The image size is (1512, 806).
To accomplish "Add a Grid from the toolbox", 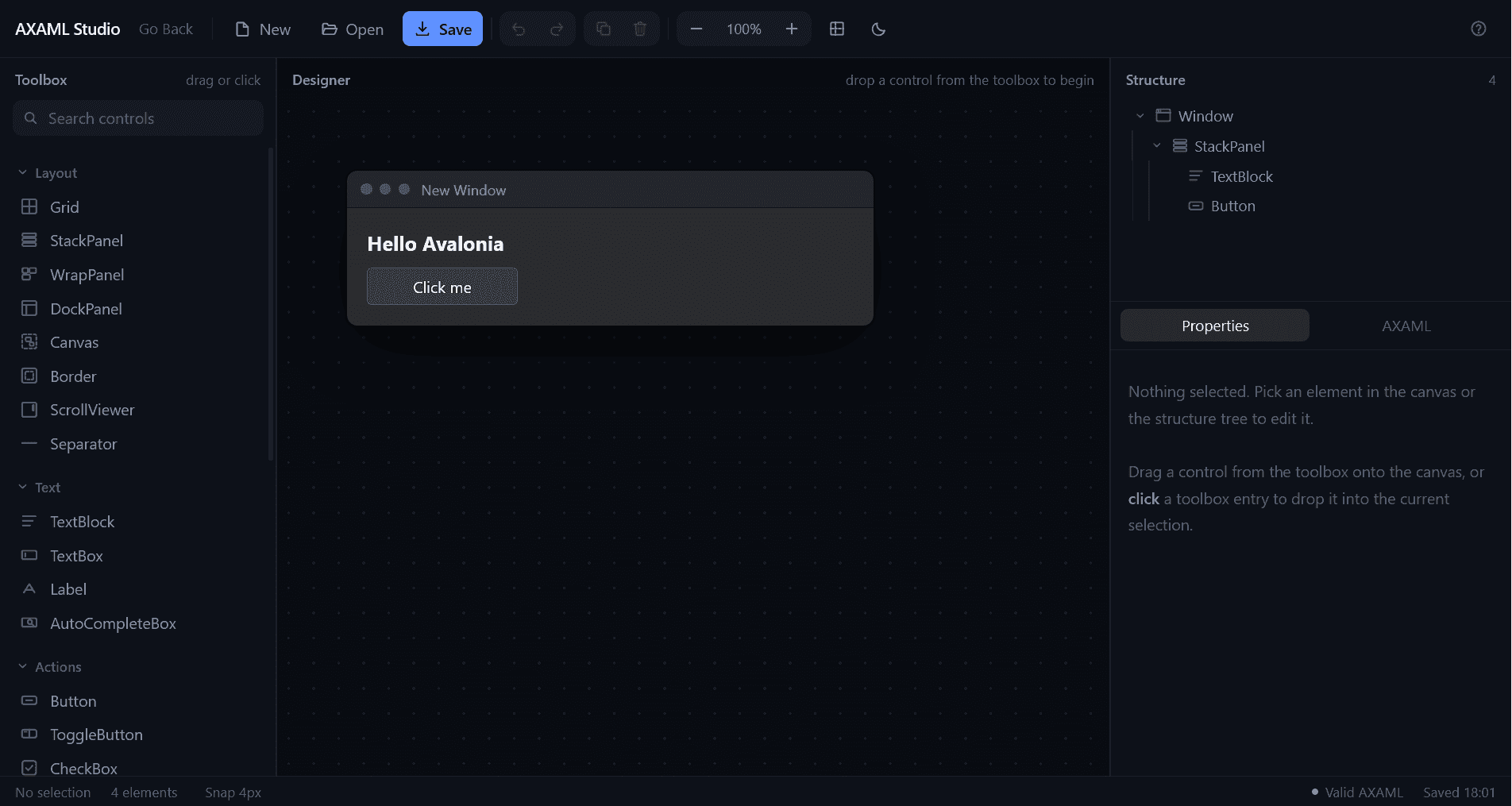I will (138, 207).
